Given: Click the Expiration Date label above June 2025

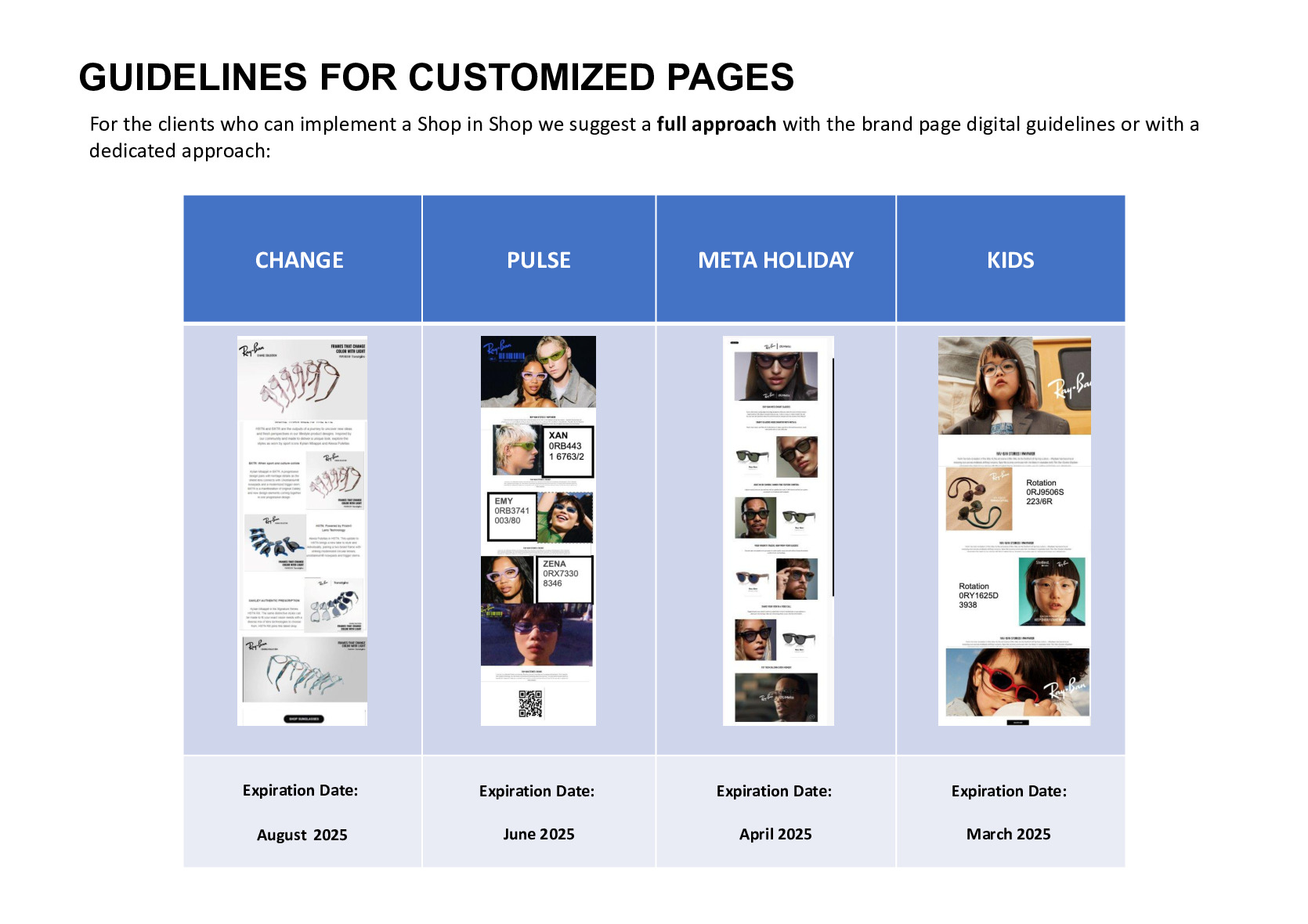Looking at the screenshot, I should click(537, 791).
